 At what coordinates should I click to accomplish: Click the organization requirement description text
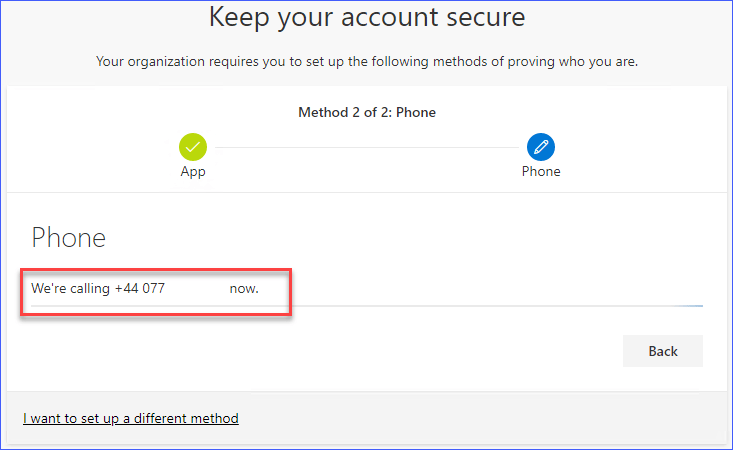point(367,62)
